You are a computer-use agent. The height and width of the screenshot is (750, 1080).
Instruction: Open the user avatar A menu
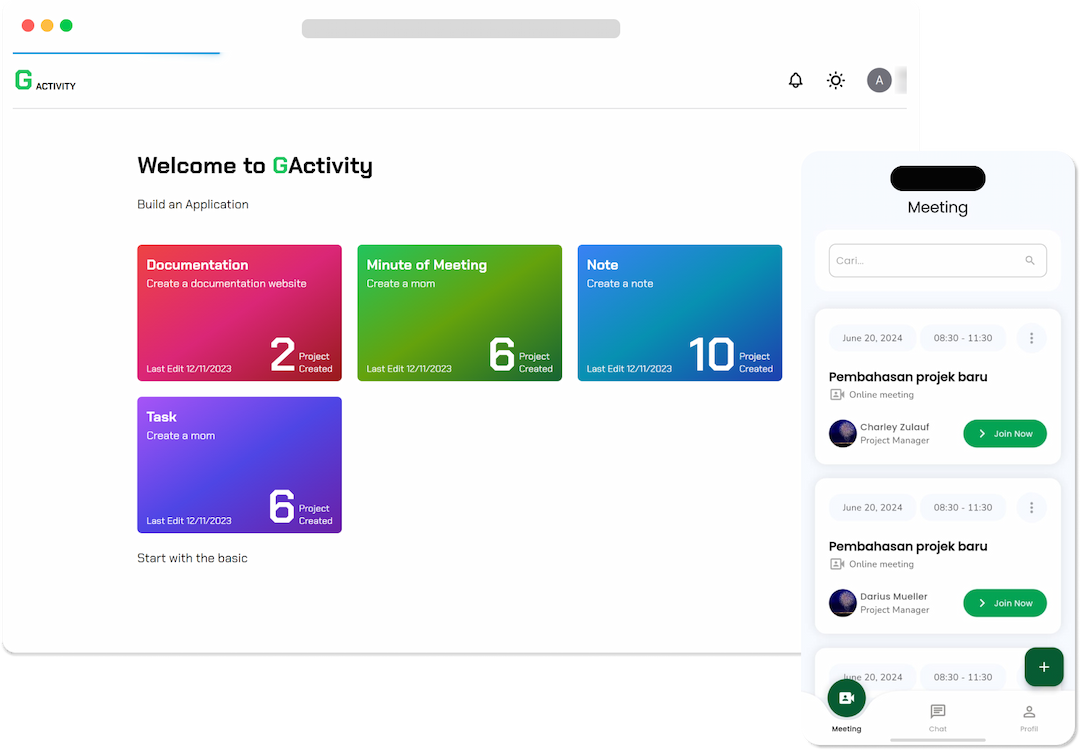pyautogui.click(x=879, y=81)
